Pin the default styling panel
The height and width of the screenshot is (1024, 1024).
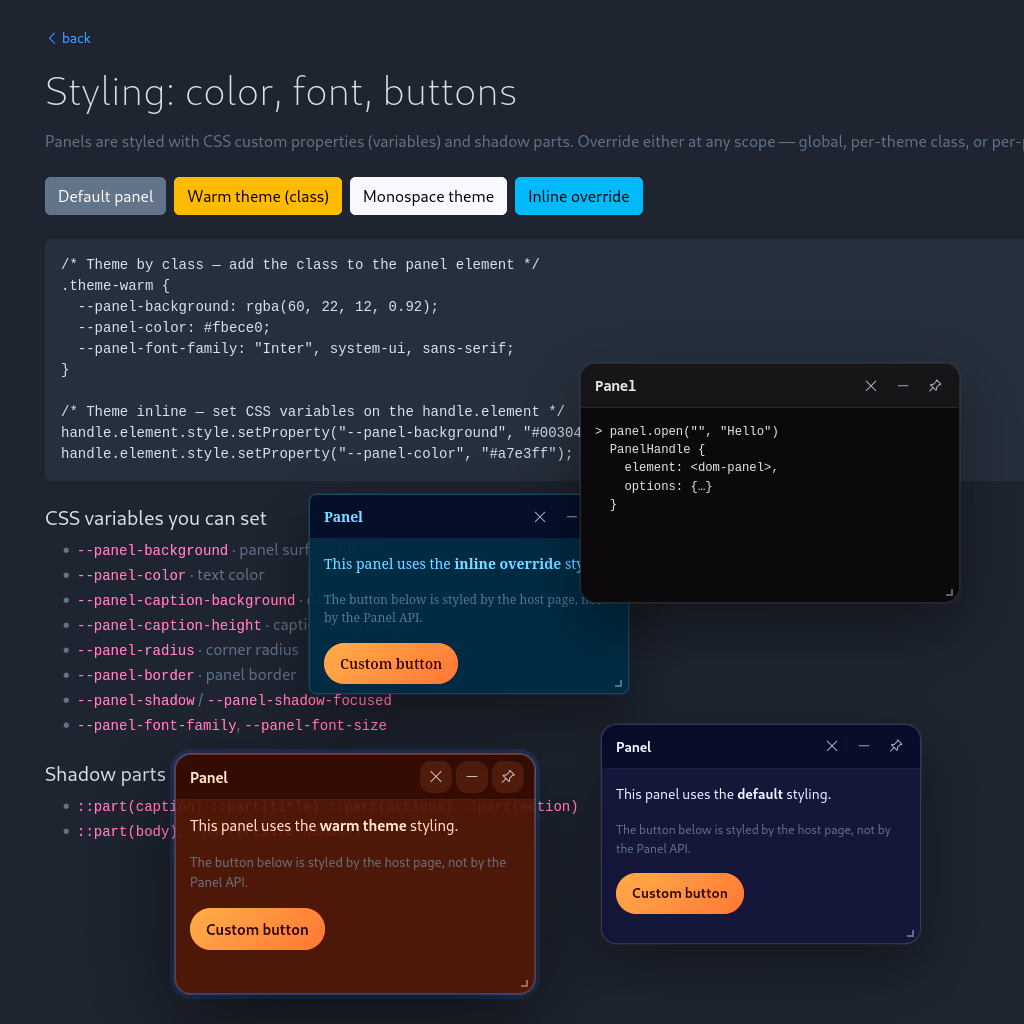pos(895,746)
